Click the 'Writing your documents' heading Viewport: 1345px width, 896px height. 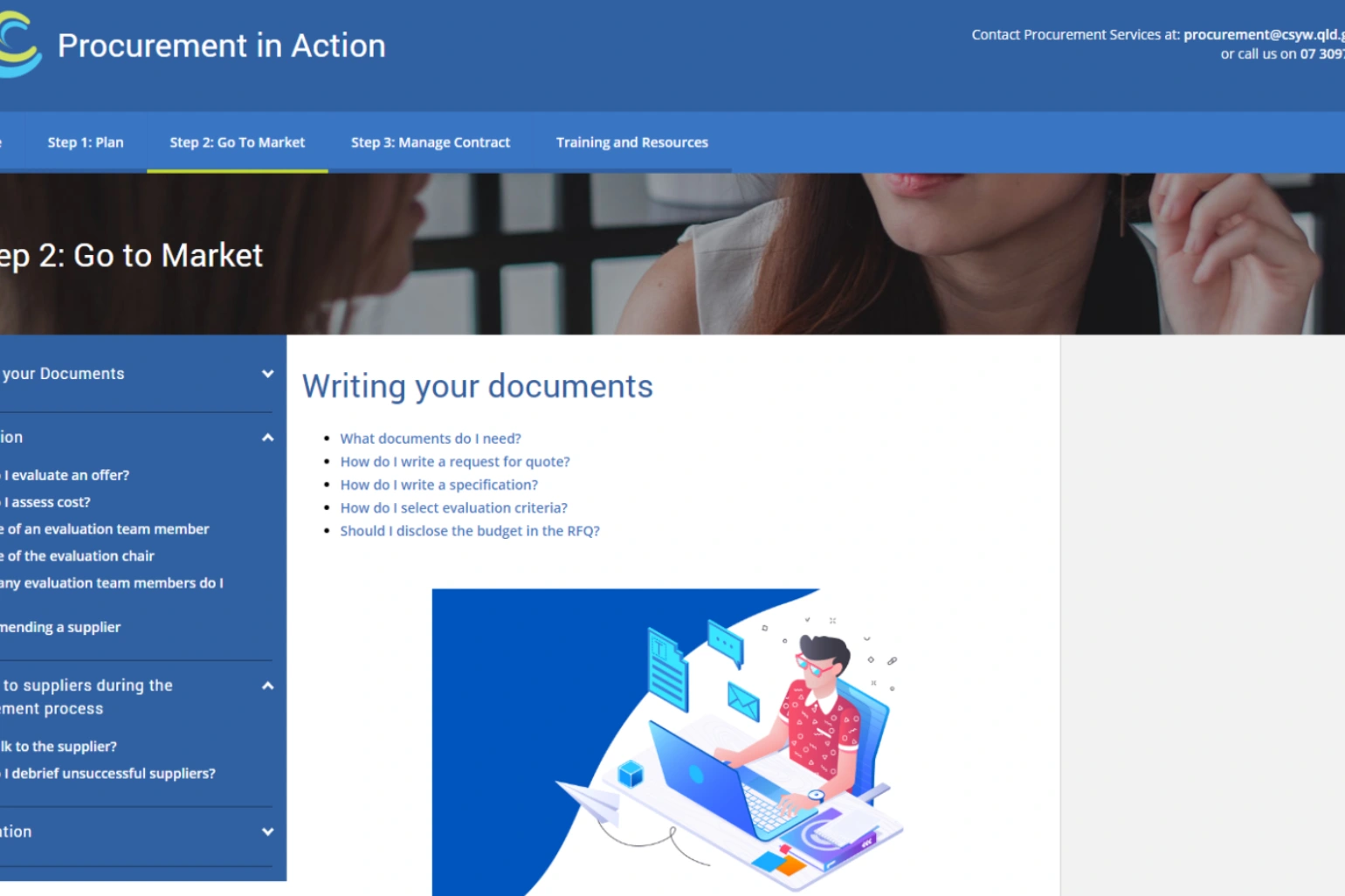pyautogui.click(x=478, y=386)
